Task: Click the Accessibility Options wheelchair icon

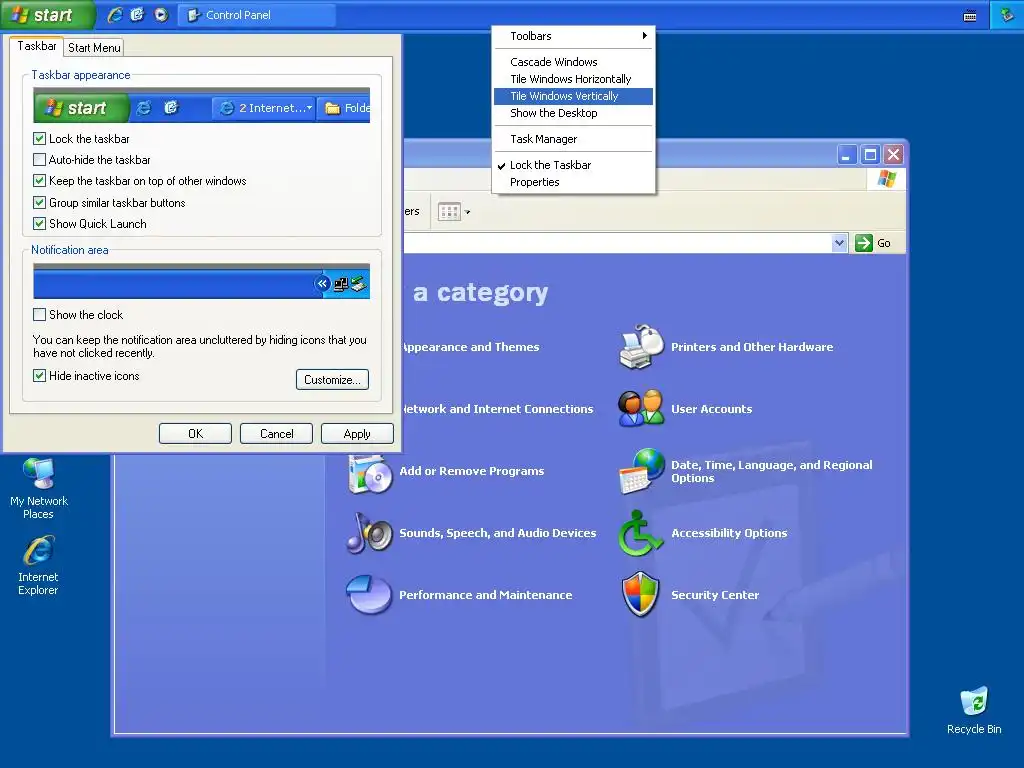Action: click(x=641, y=533)
